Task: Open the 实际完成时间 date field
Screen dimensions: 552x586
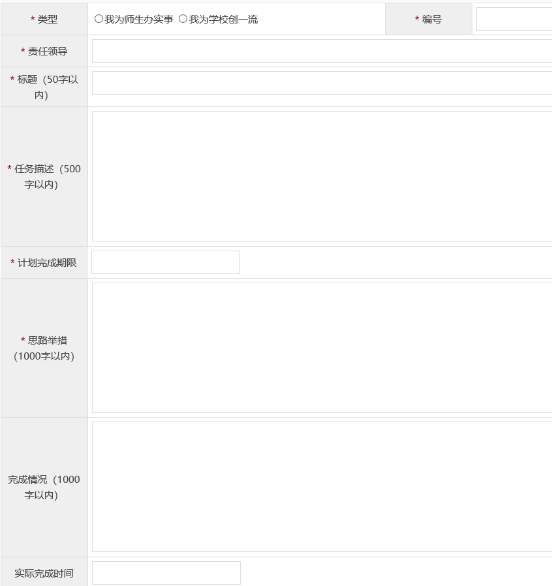Action: [166, 573]
